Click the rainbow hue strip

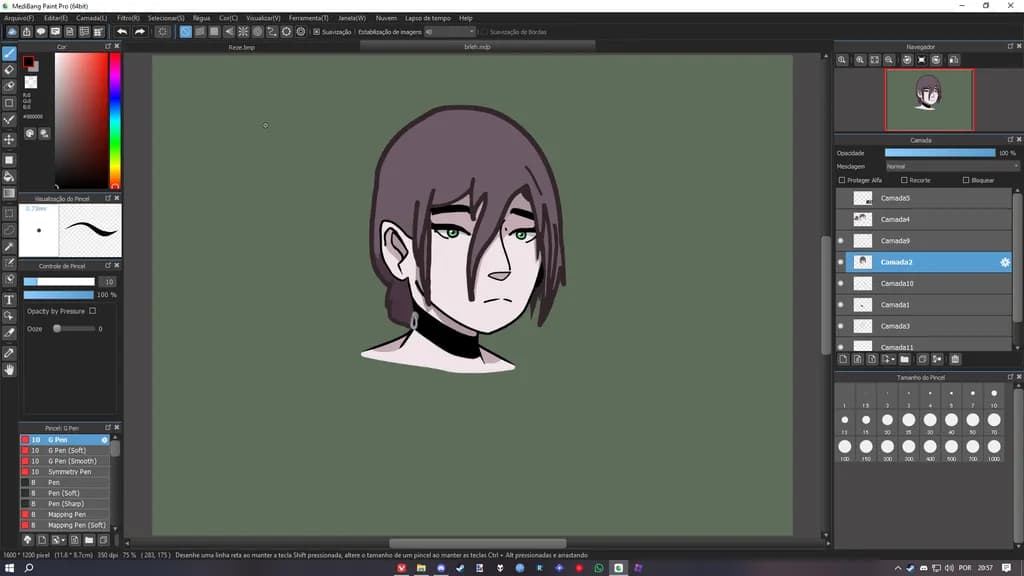(115, 121)
